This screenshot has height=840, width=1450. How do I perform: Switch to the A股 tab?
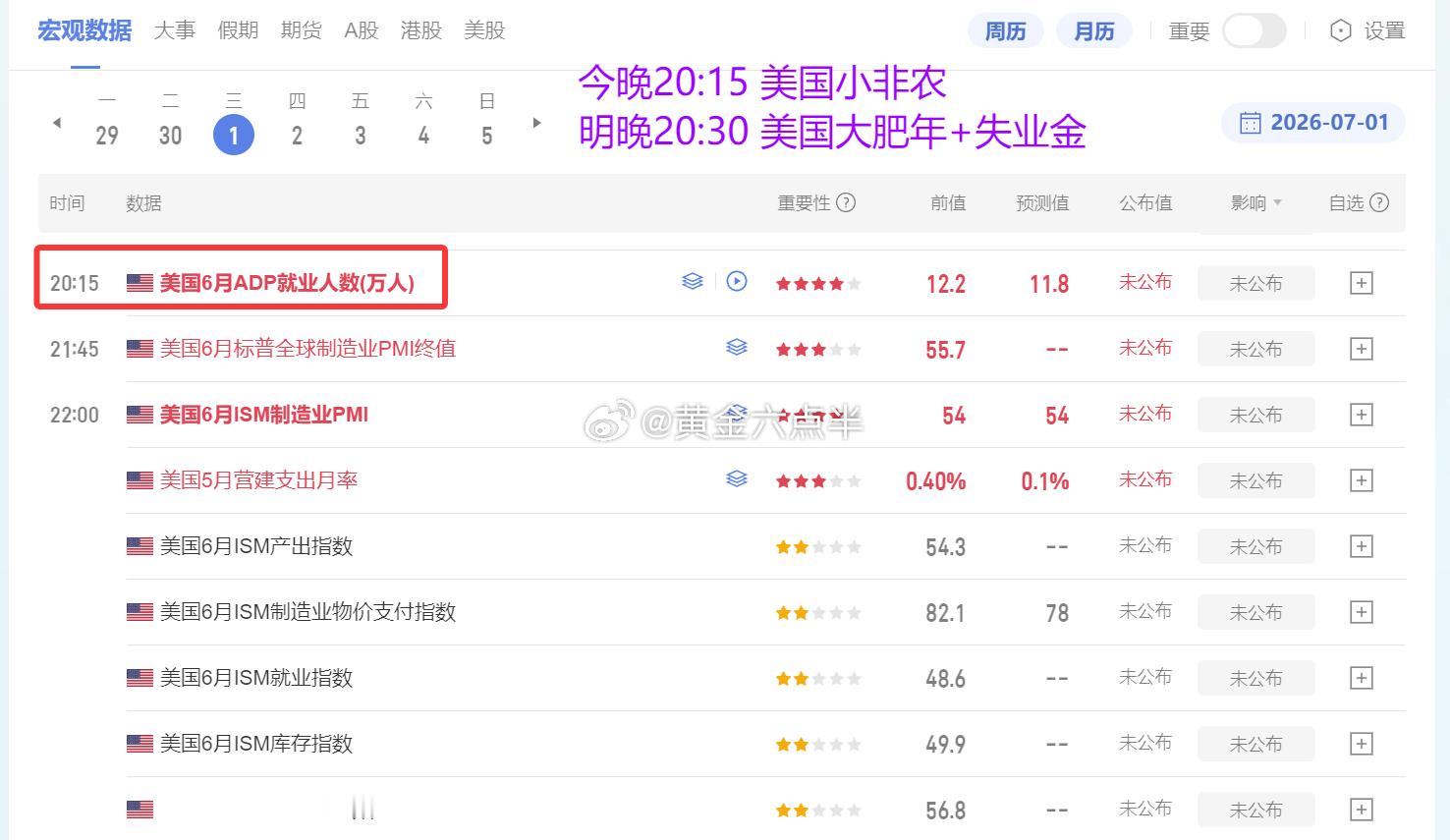click(x=362, y=30)
